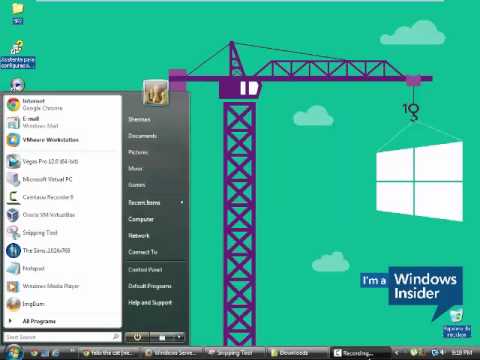Click the taskbar clock
Viewport: 480px width, 360px height.
461,352
